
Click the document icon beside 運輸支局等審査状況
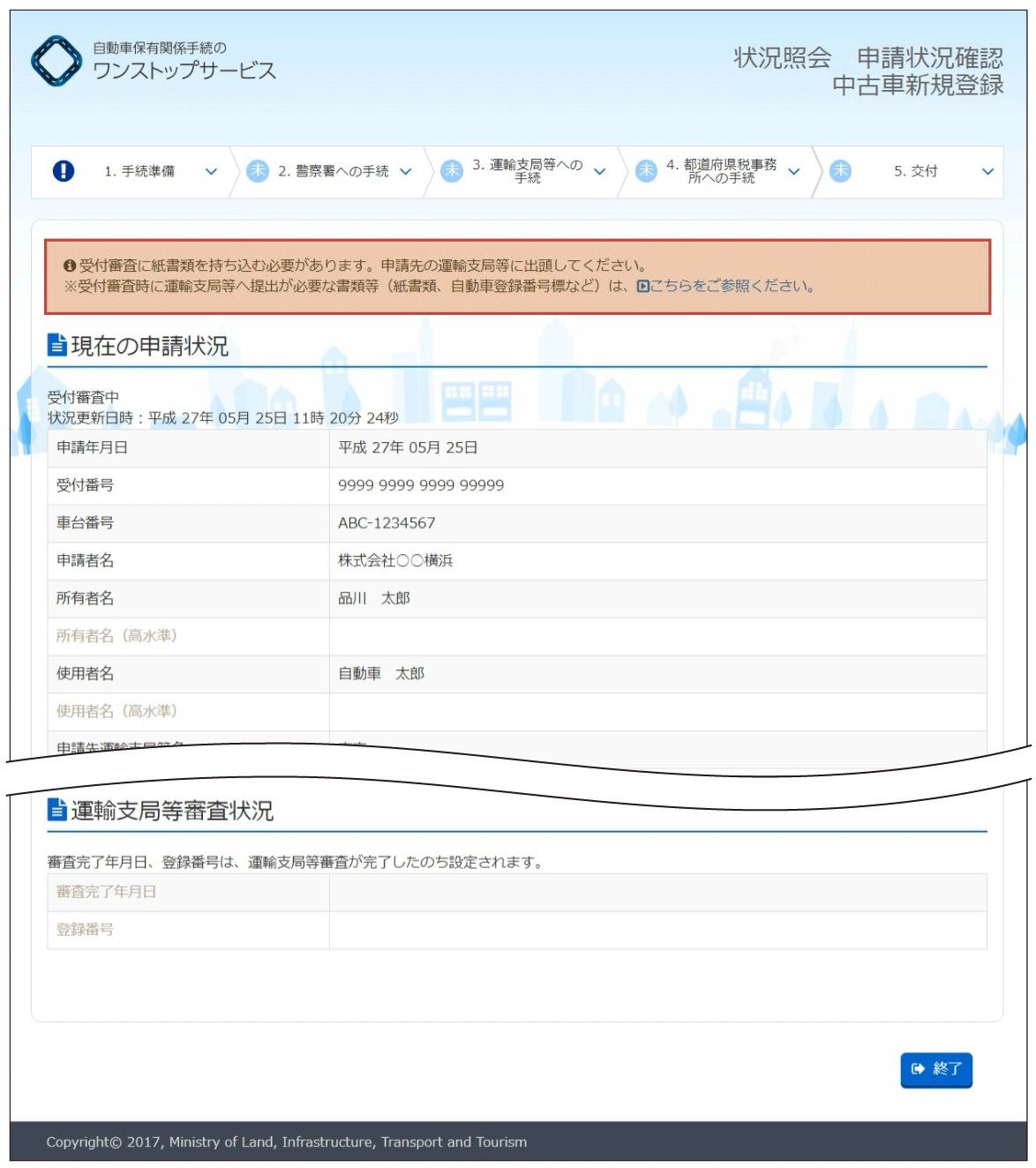coord(57,809)
